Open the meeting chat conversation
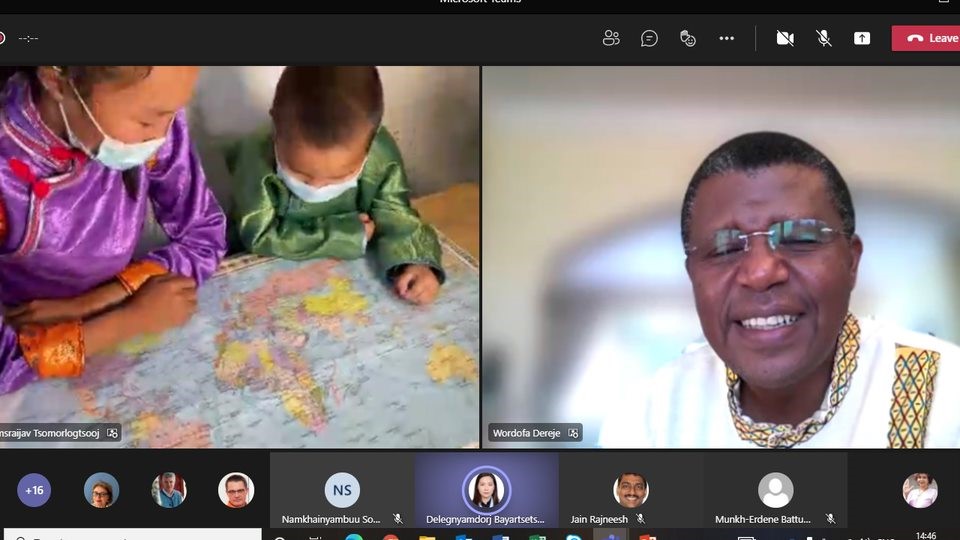Image resolution: width=960 pixels, height=540 pixels. pos(649,38)
